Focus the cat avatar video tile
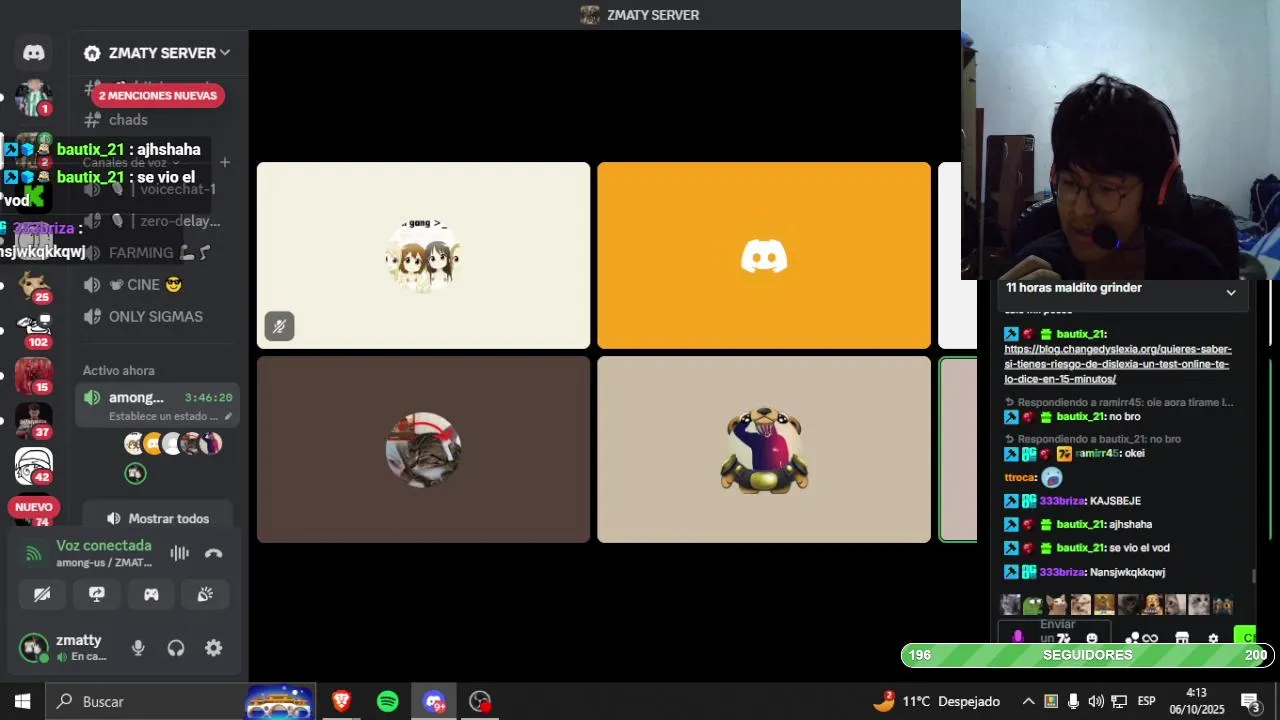The image size is (1280, 720). click(423, 450)
